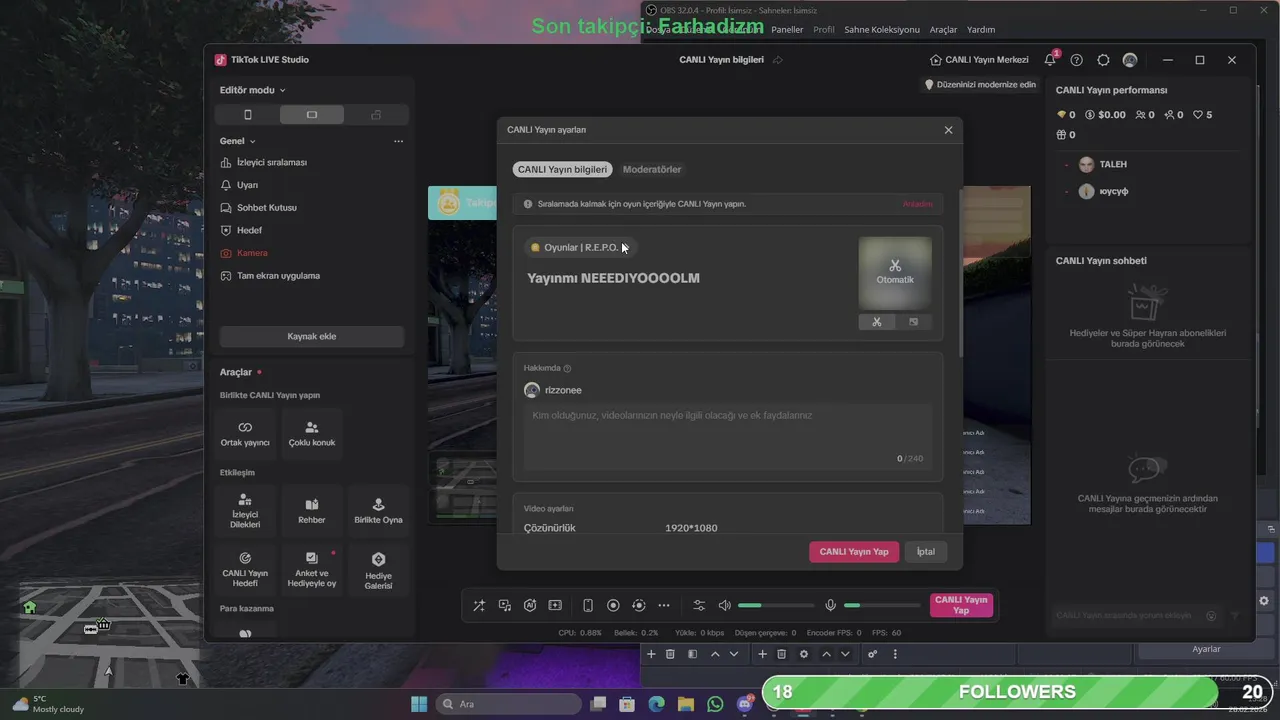Close the CANLI Yayın ayarları dialog
Viewport: 1280px width, 720px height.
(948, 130)
